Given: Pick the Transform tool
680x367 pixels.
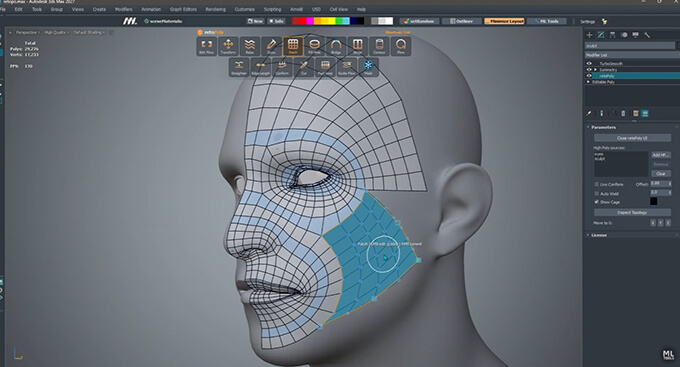Looking at the screenshot, I should coord(228,46).
